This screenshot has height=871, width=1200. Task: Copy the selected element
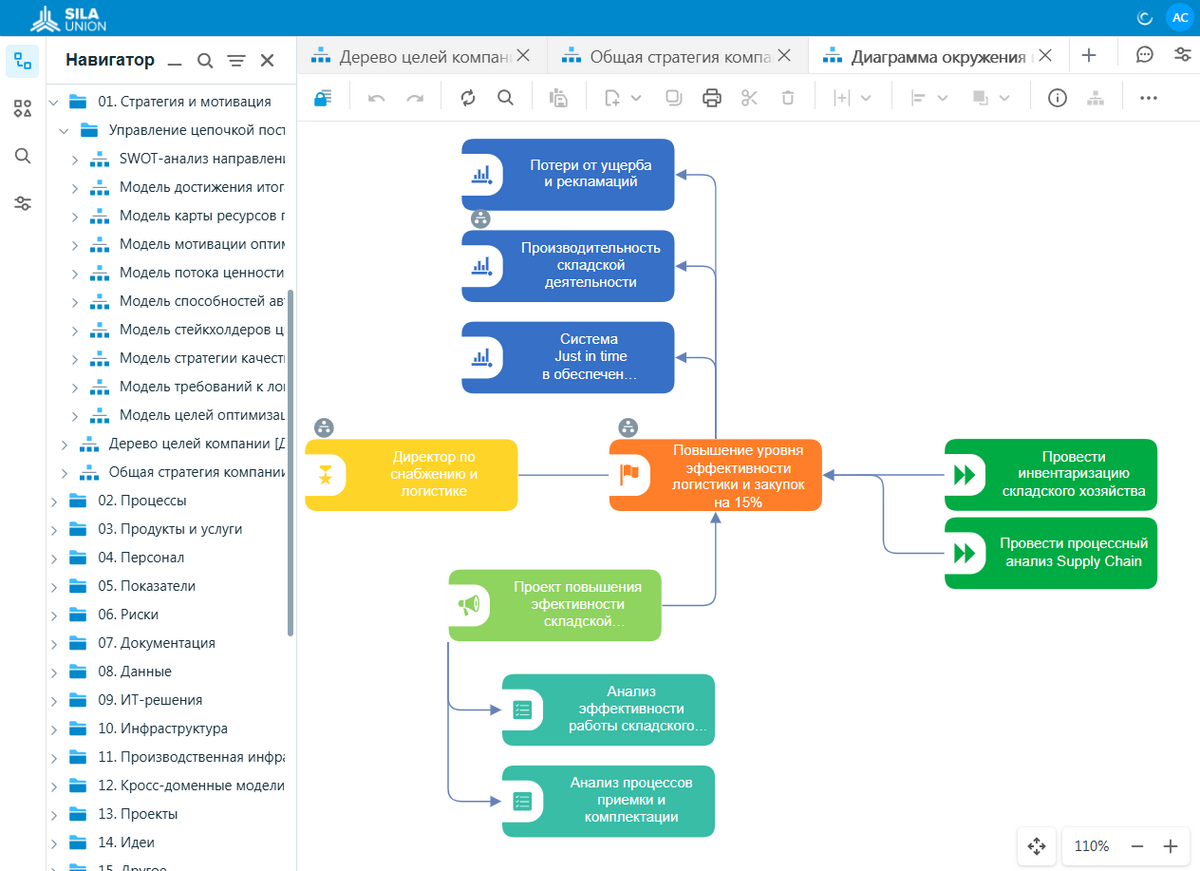(x=674, y=98)
